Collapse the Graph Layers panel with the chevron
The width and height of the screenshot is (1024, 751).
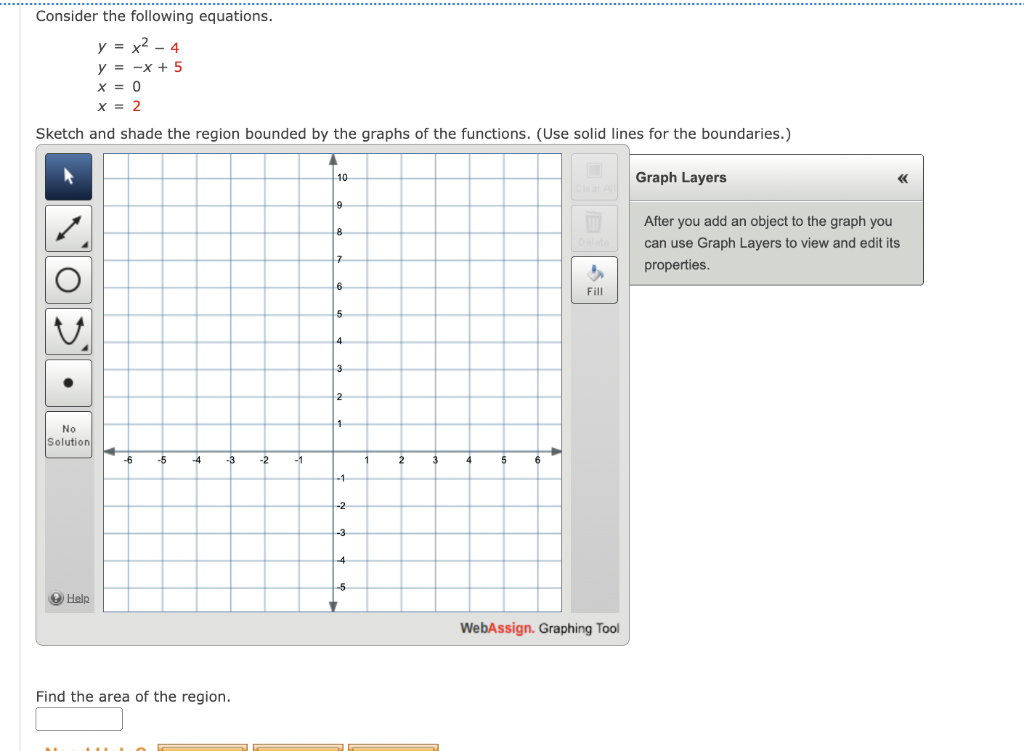point(902,178)
